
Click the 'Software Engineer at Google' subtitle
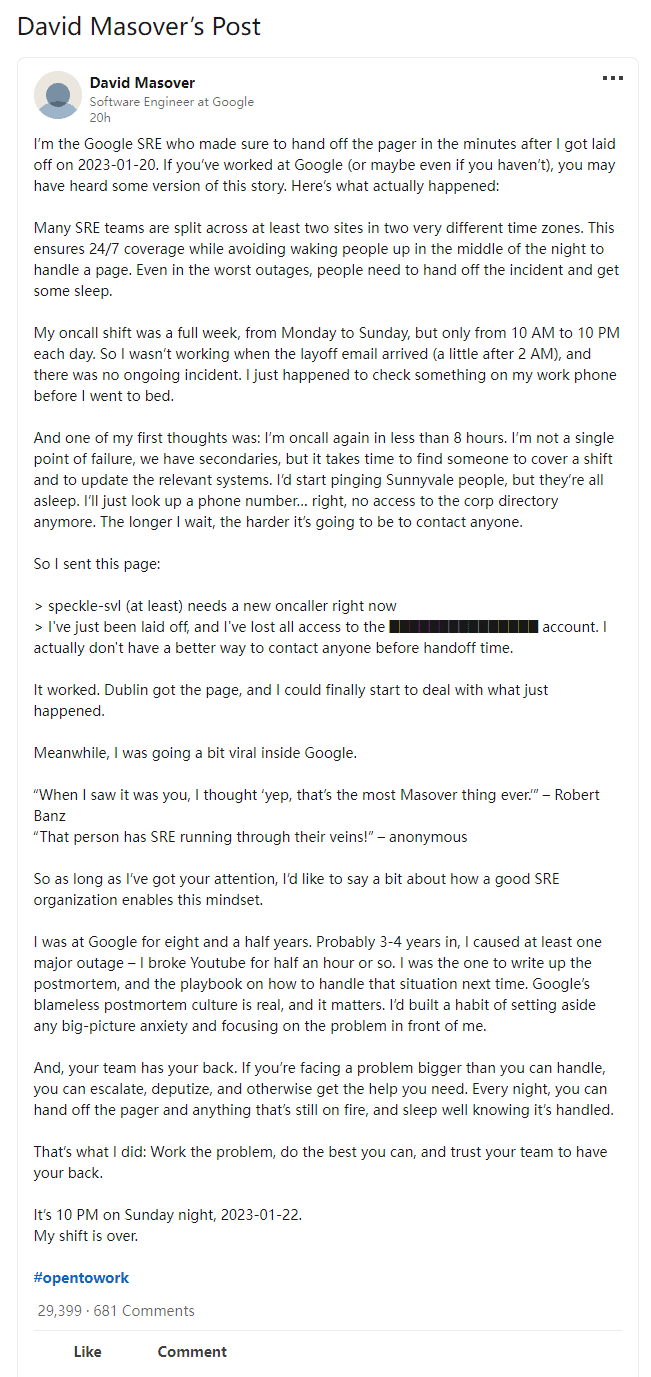tap(171, 102)
